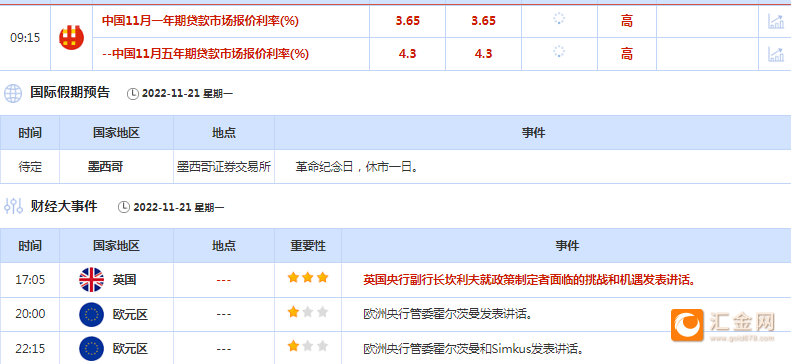Click the 20:00 time cell

coord(30,314)
